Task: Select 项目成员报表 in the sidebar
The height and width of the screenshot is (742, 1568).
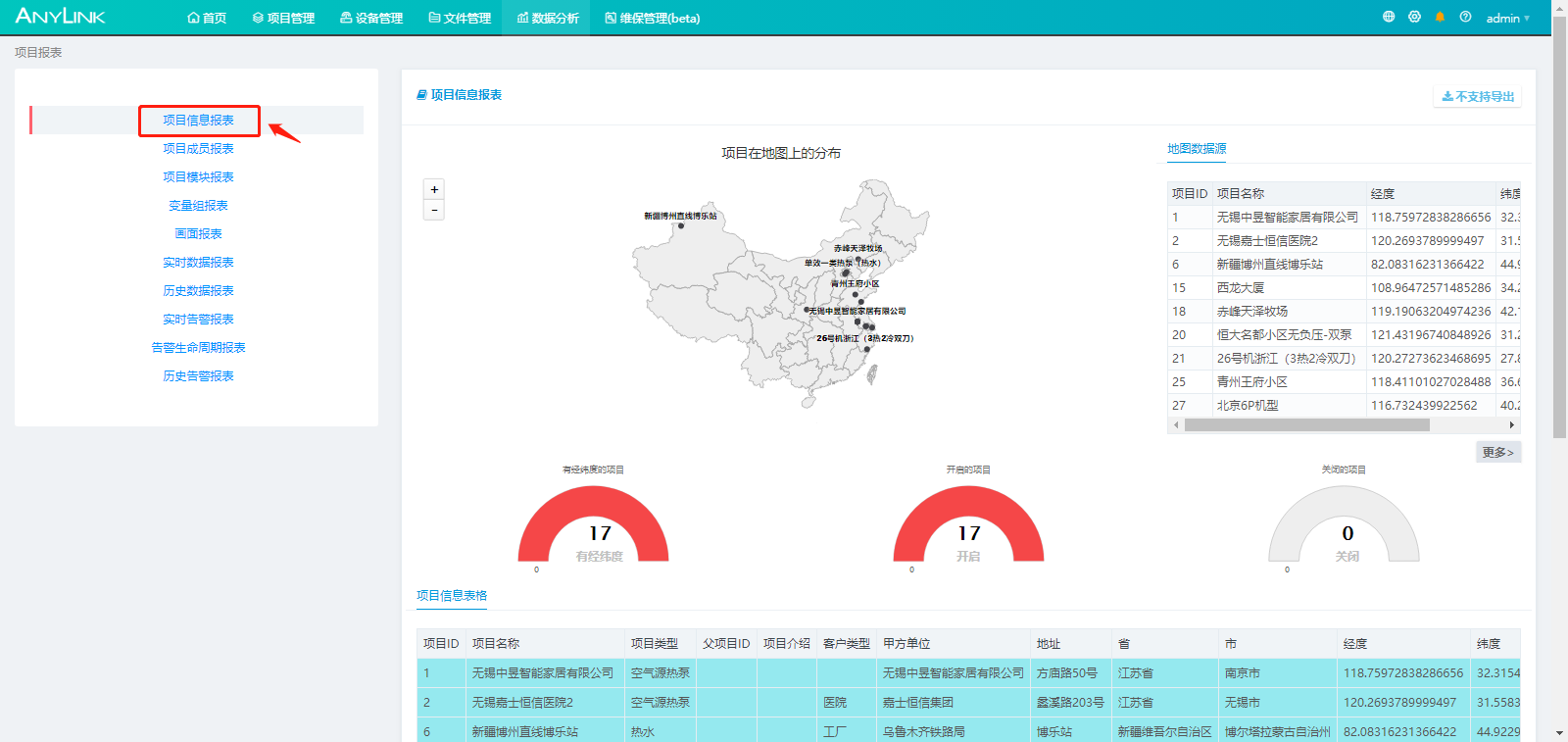Action: click(x=198, y=148)
